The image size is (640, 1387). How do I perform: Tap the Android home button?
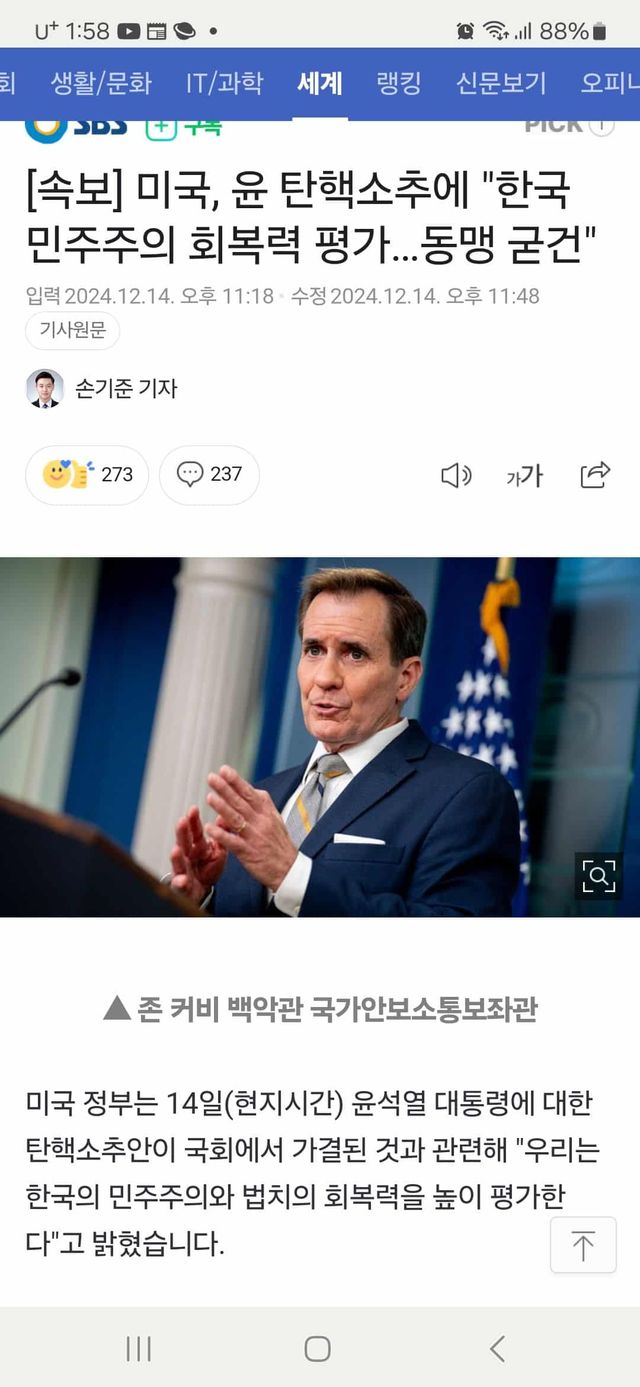pos(318,1348)
